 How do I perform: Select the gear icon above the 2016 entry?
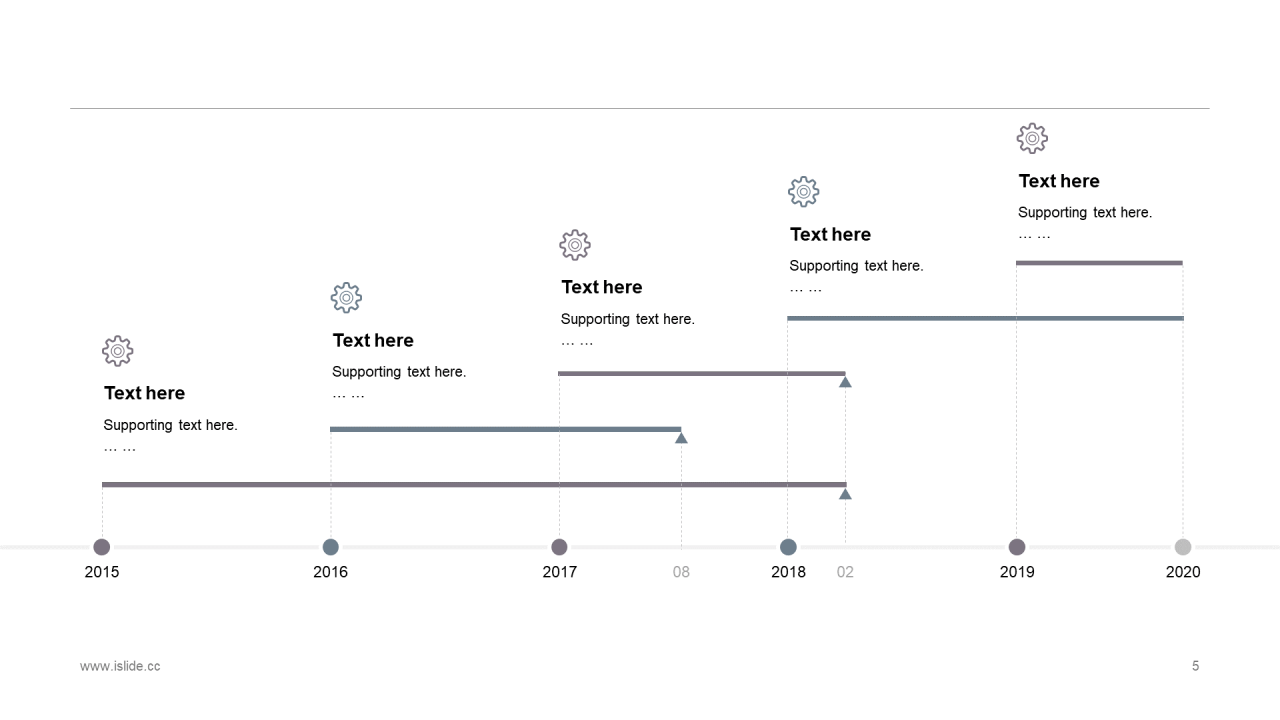tap(346, 298)
